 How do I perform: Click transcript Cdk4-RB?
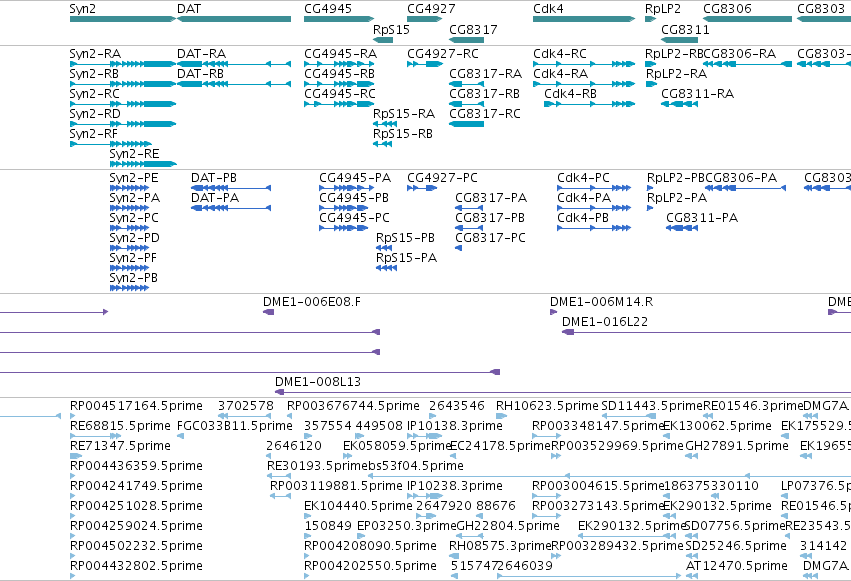(589, 104)
